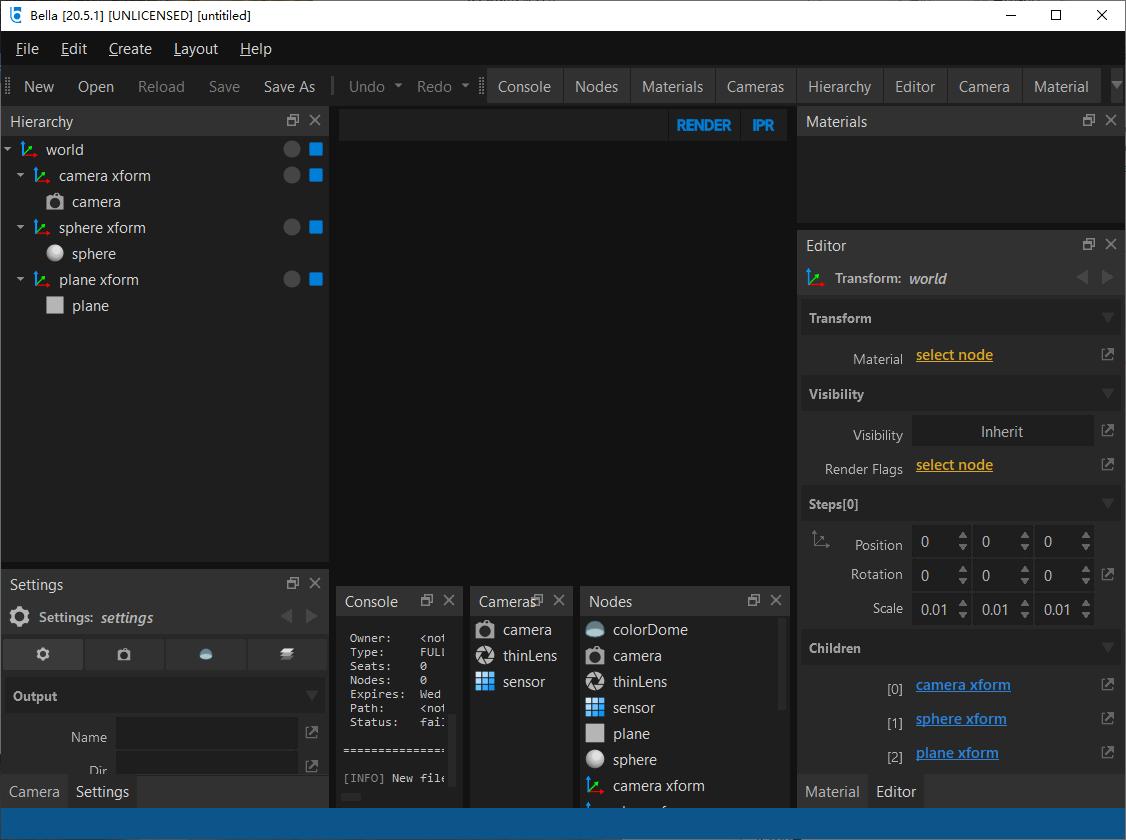Toggle sphere xform gray circle flag

pos(292,227)
